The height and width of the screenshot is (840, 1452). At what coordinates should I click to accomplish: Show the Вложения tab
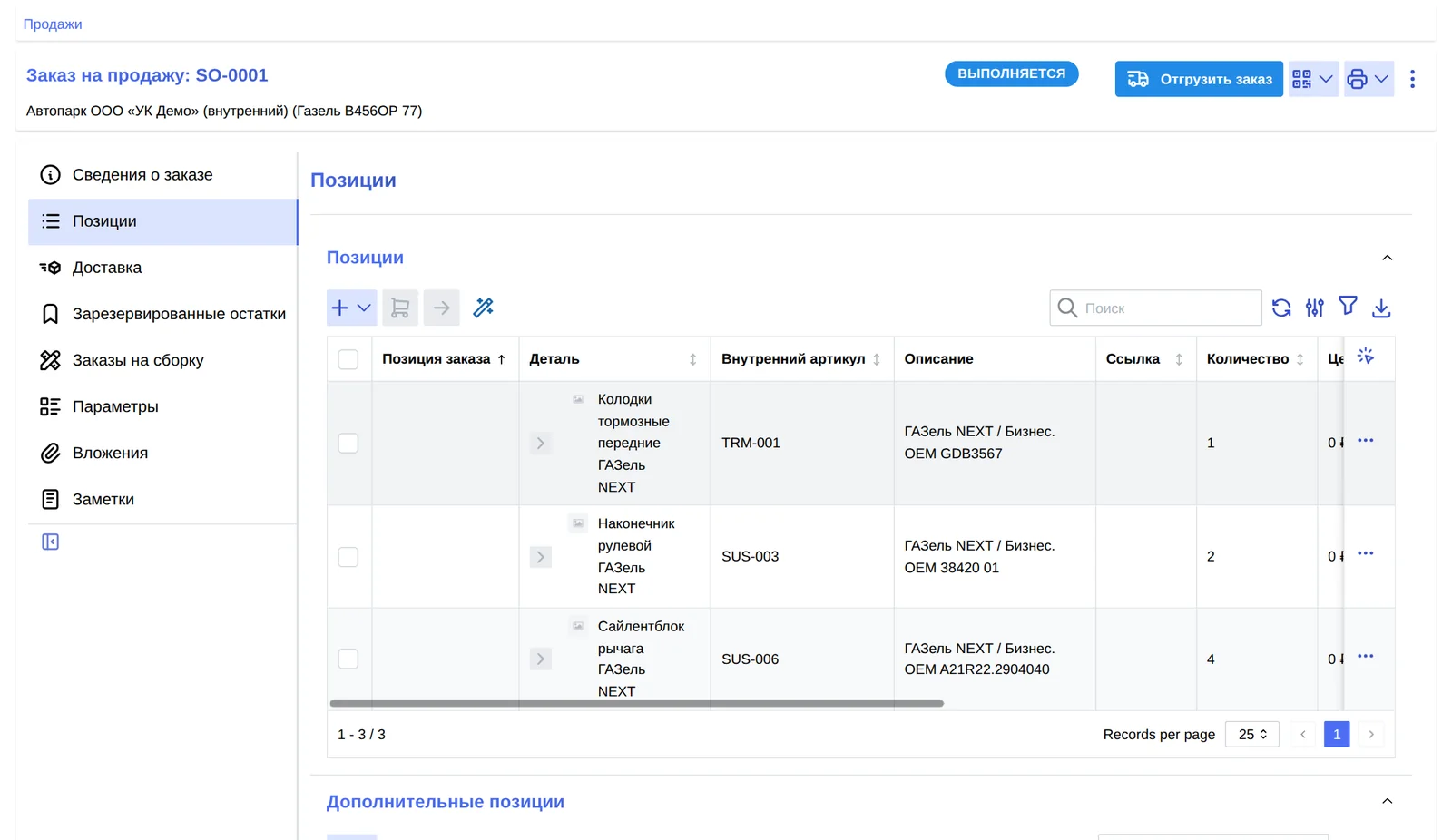click(x=162, y=453)
